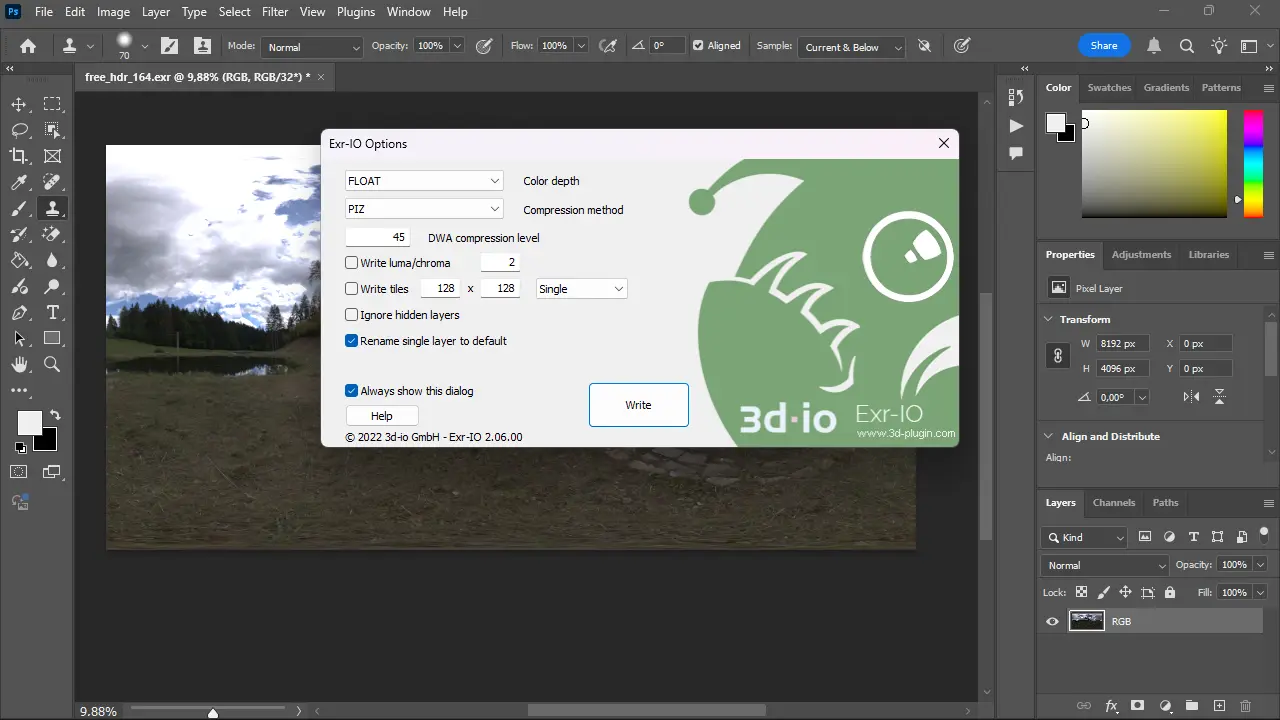Screen dimensions: 1280x720
Task: Select the Pen tool
Action: pos(19,312)
